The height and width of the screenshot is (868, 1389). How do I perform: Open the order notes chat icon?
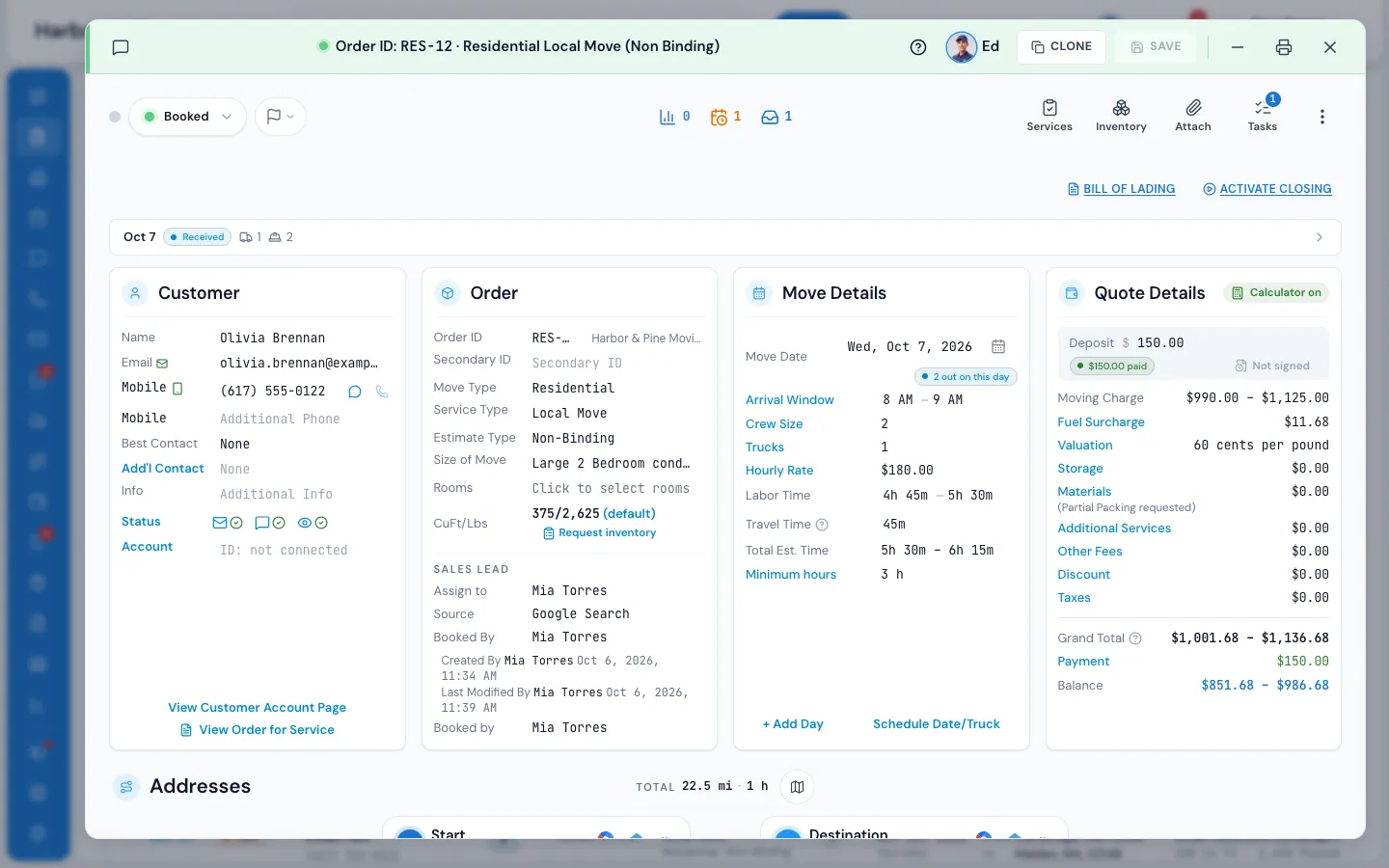click(121, 47)
